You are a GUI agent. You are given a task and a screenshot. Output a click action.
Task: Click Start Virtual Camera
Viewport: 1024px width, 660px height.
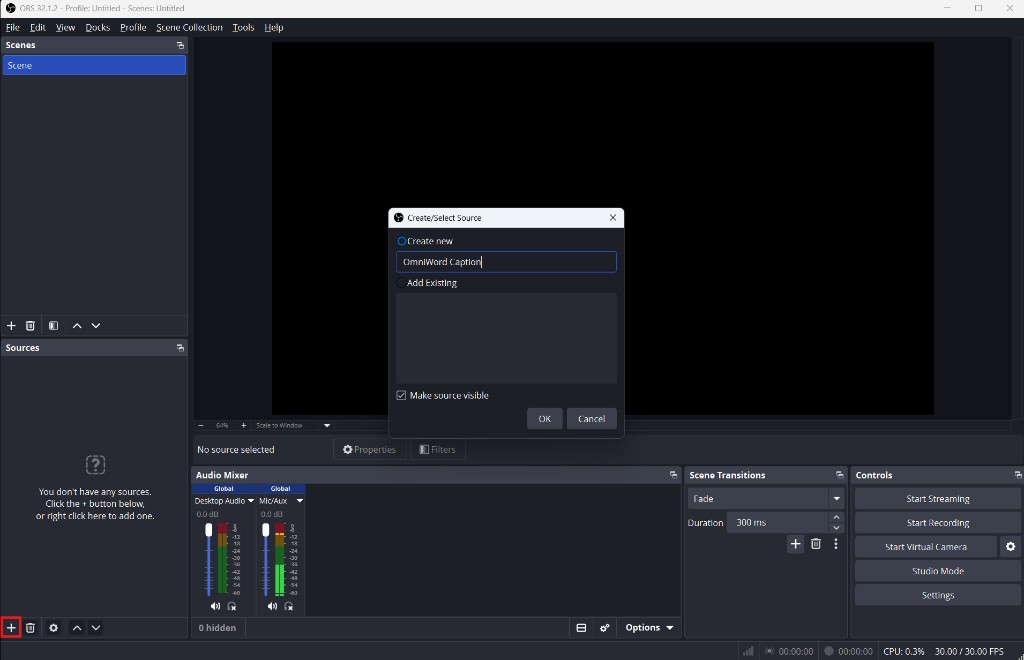(926, 547)
